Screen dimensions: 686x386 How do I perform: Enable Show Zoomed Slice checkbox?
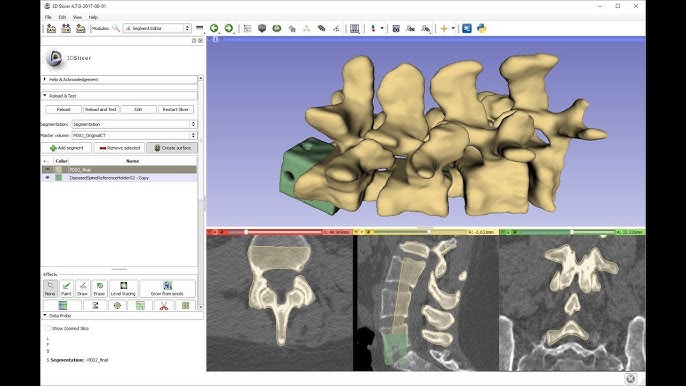48,328
